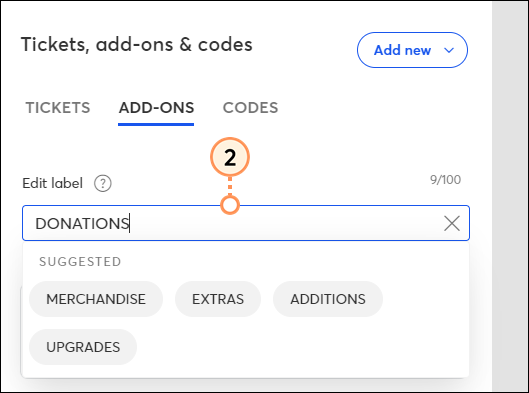Select the ADD-ONS tab

pos(156,108)
